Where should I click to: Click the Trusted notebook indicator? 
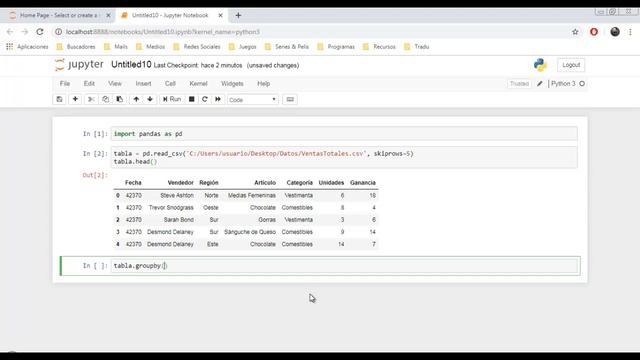pos(519,84)
